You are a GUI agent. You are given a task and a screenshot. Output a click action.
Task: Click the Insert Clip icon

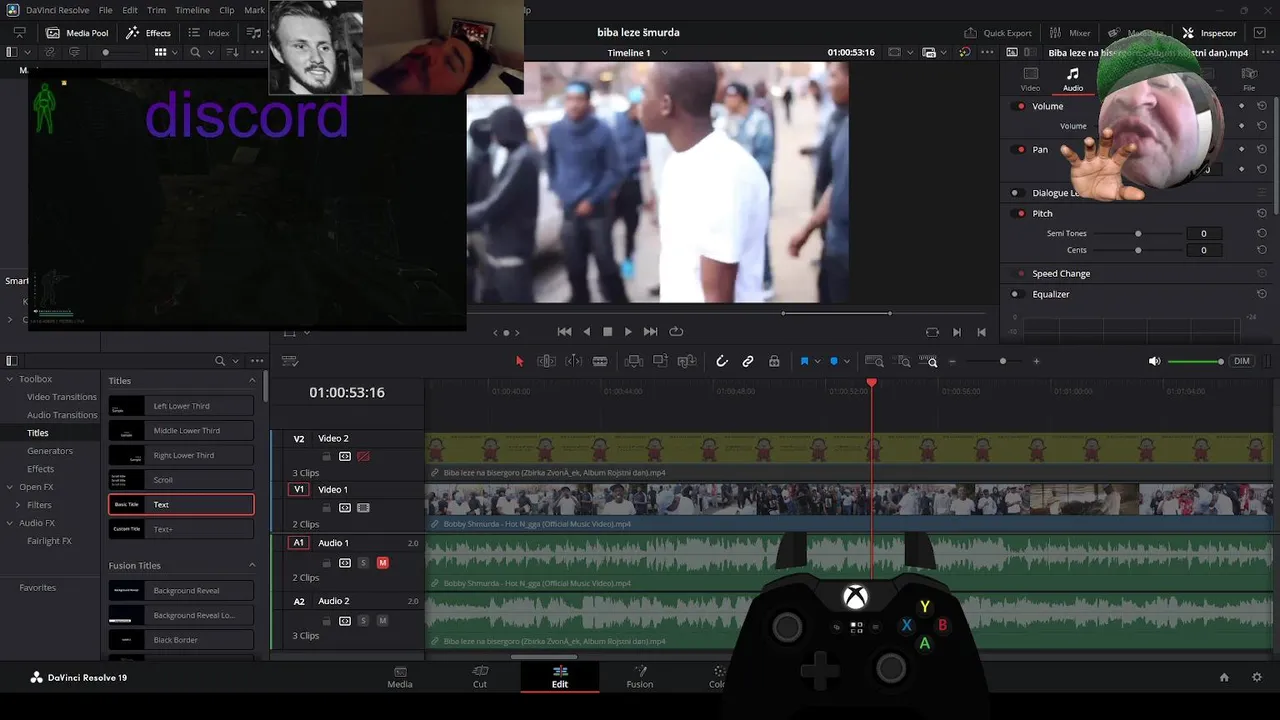tap(633, 361)
